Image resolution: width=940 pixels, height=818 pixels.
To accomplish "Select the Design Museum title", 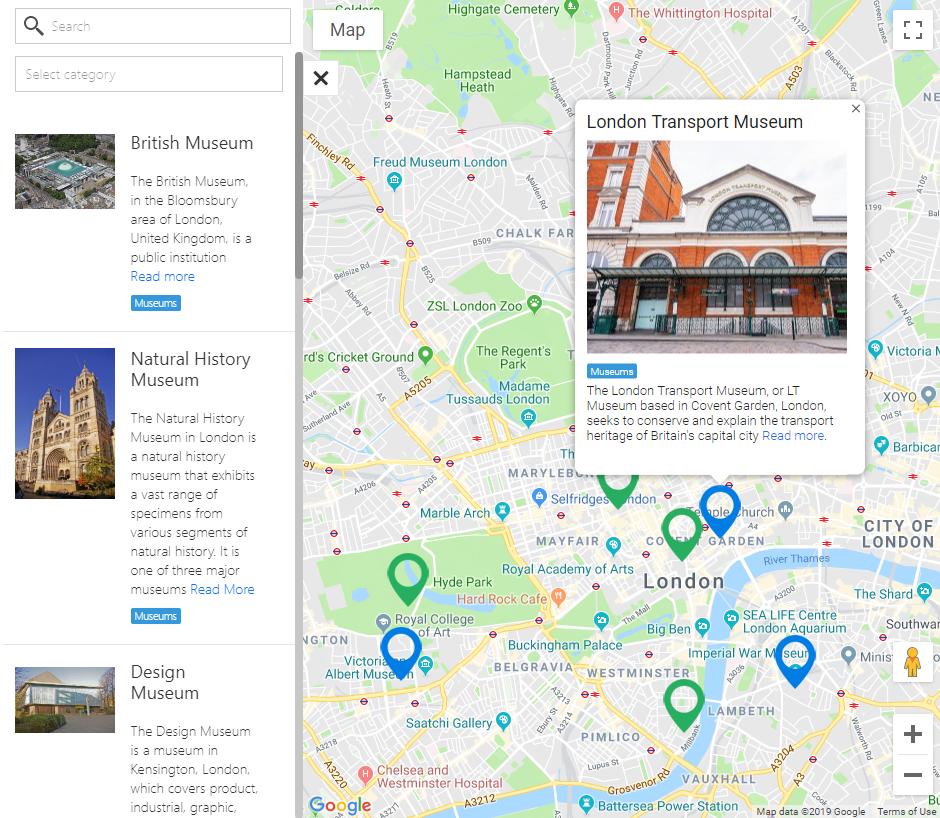I will [x=165, y=682].
